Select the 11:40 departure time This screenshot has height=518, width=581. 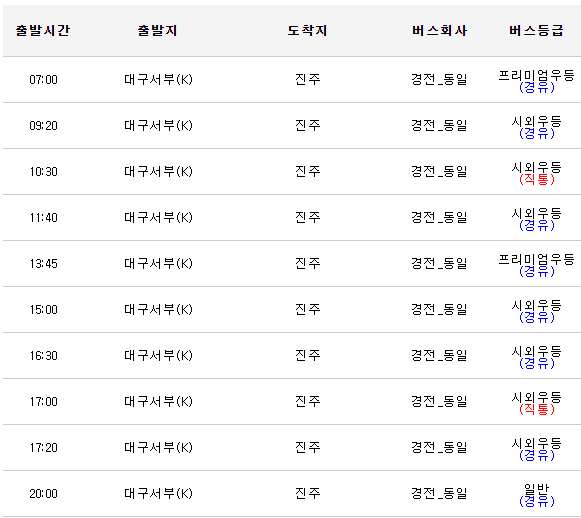tap(43, 218)
